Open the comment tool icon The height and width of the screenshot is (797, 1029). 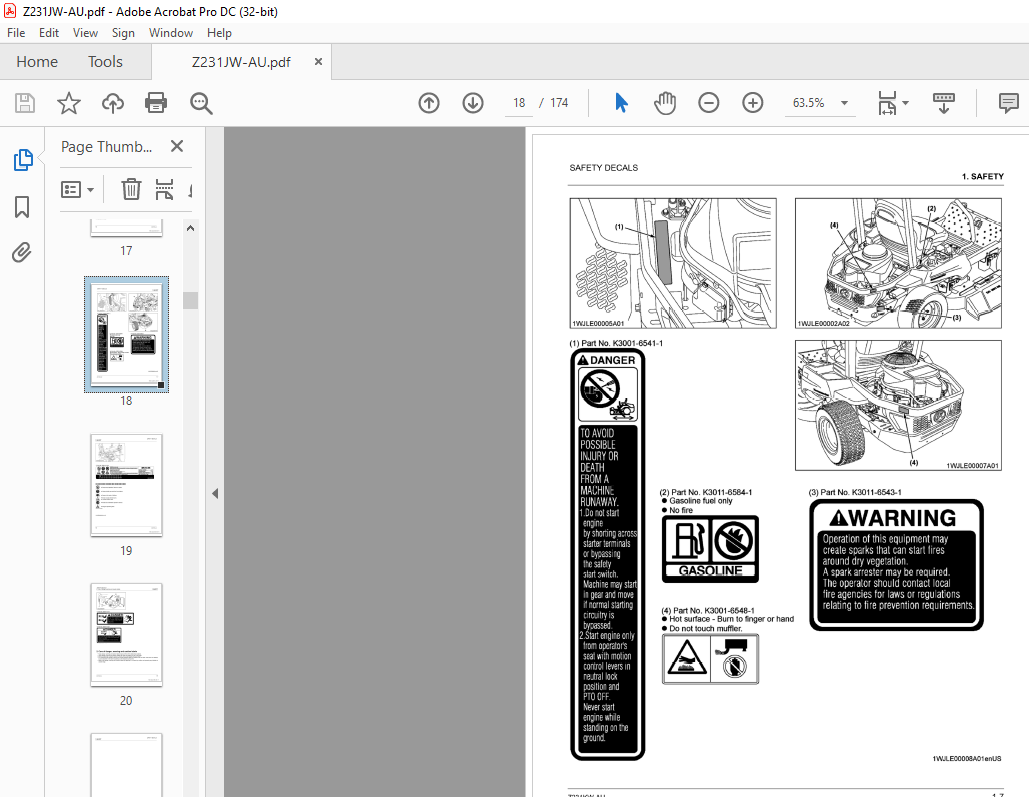click(x=1008, y=103)
